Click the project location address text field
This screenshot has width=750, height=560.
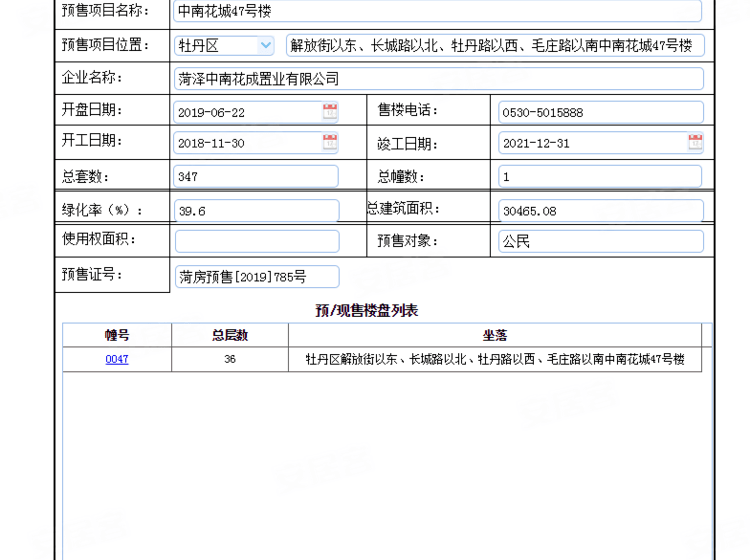[494, 46]
